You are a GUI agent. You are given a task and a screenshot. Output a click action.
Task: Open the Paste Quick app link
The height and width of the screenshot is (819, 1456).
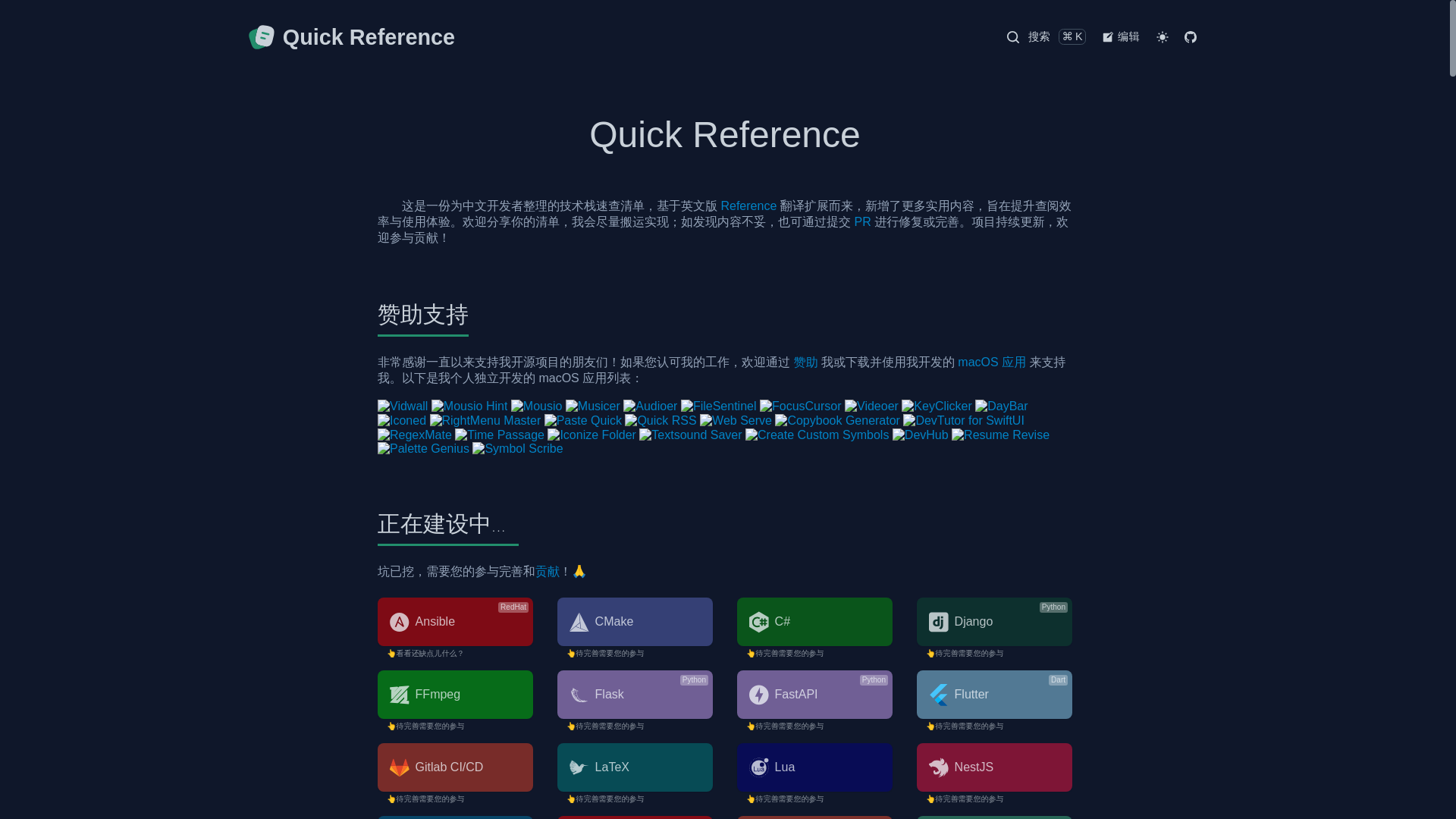[x=582, y=421]
